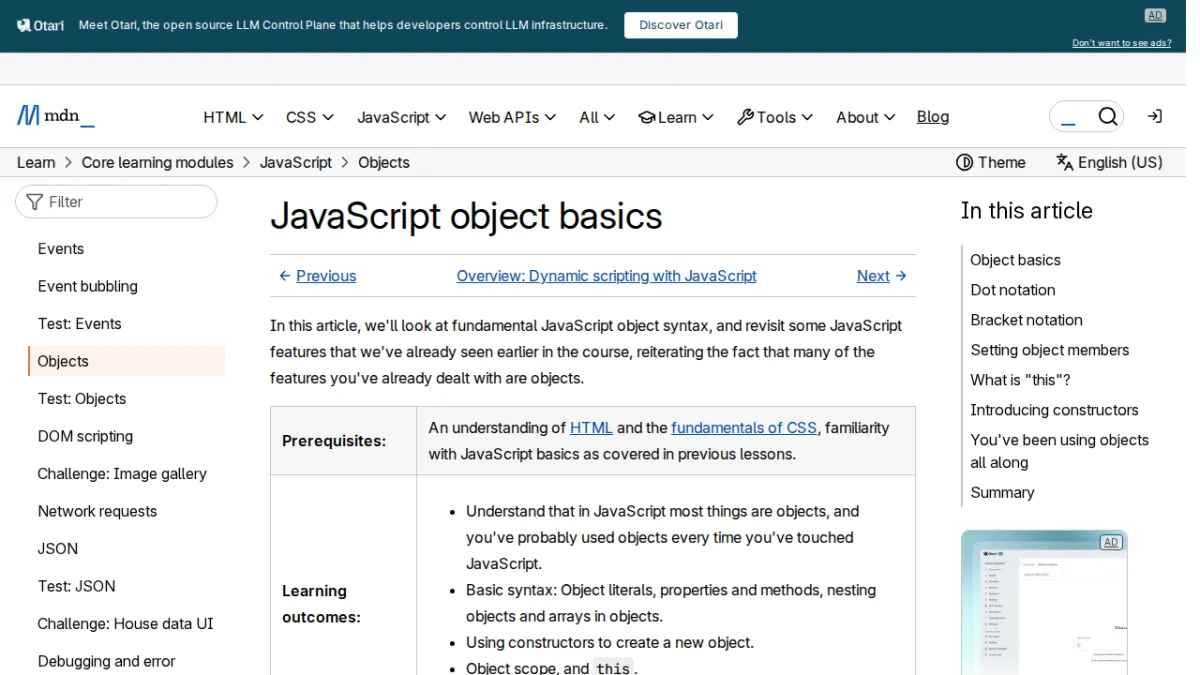
Task: Open Overview: Dynamic scripting with JavaScript
Action: [x=606, y=276]
